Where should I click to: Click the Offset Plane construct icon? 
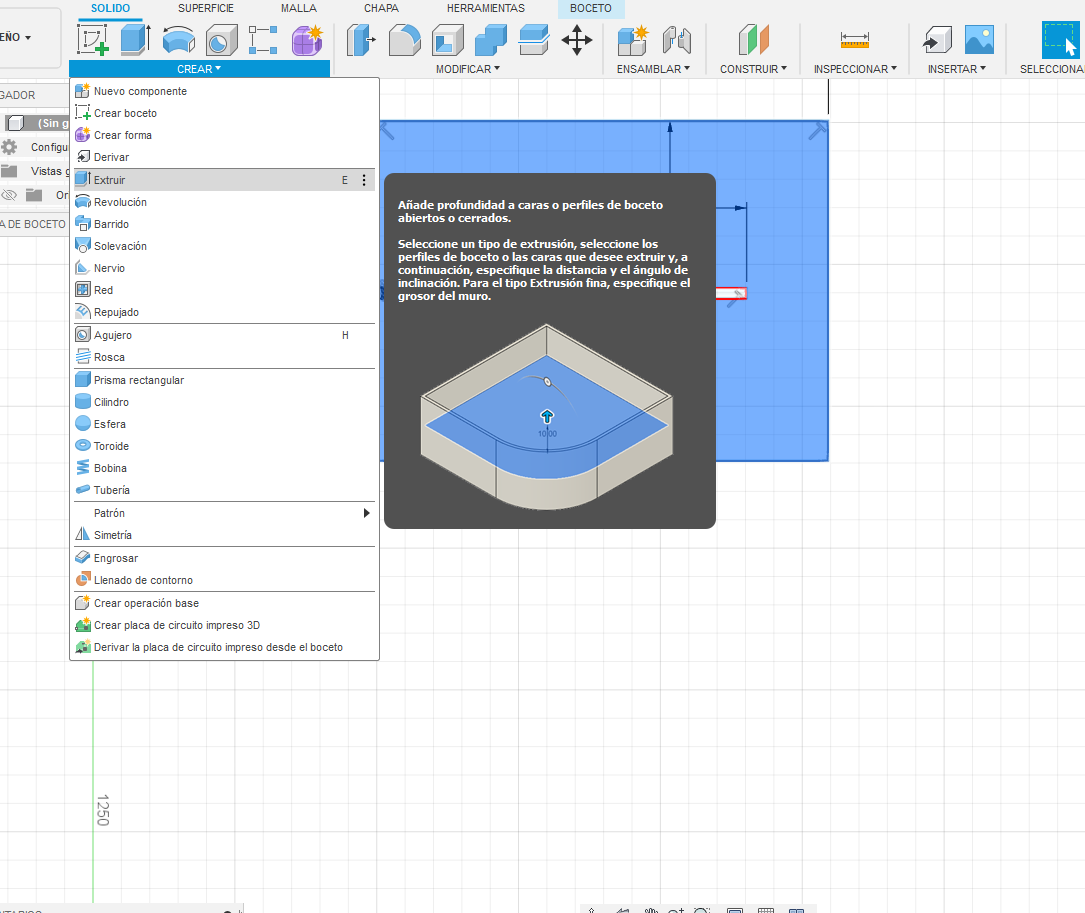pos(754,40)
